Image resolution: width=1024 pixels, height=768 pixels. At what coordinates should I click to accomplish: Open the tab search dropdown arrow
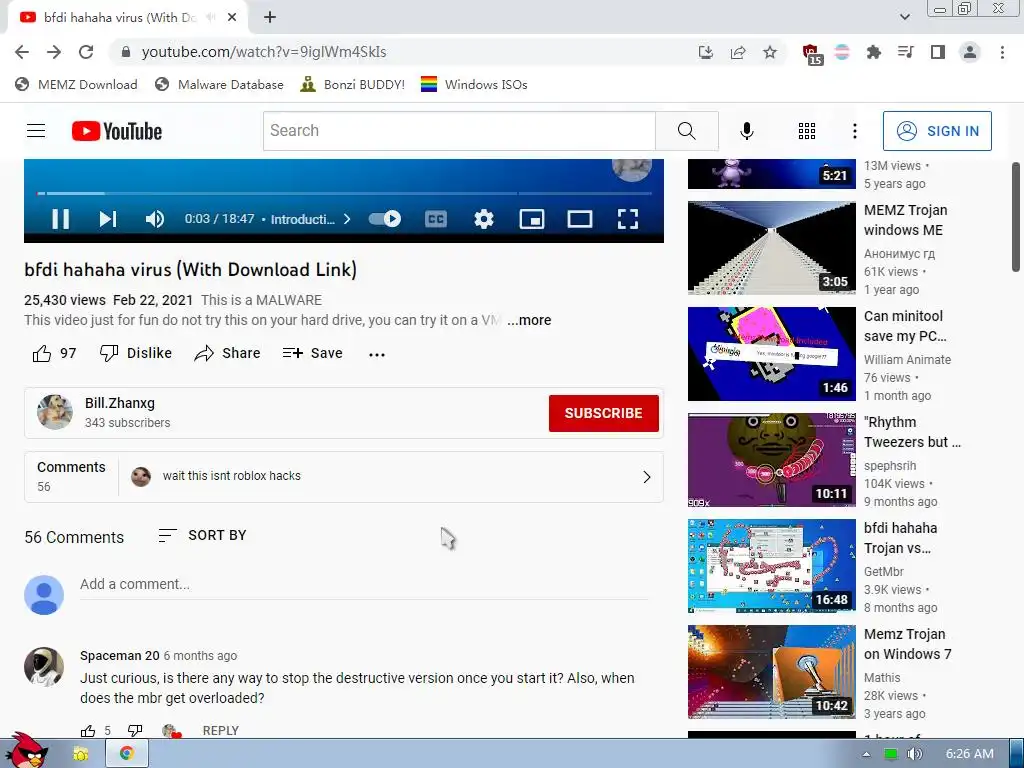click(x=904, y=18)
